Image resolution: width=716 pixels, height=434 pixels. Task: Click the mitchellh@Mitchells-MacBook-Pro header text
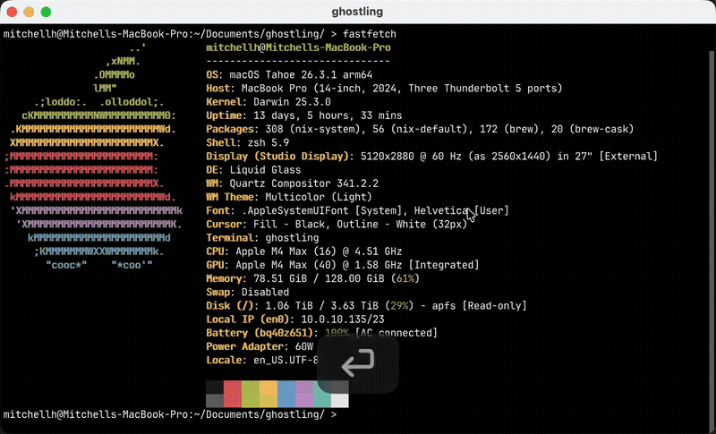point(298,47)
